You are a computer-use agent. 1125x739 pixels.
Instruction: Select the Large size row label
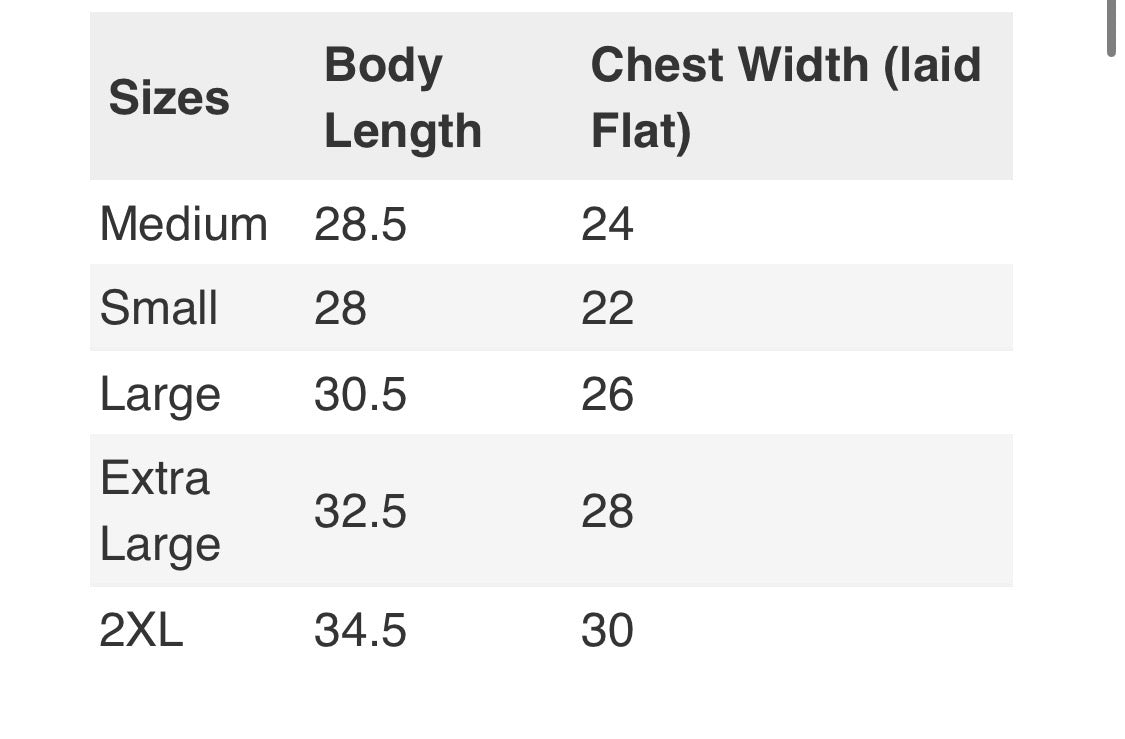coord(160,394)
